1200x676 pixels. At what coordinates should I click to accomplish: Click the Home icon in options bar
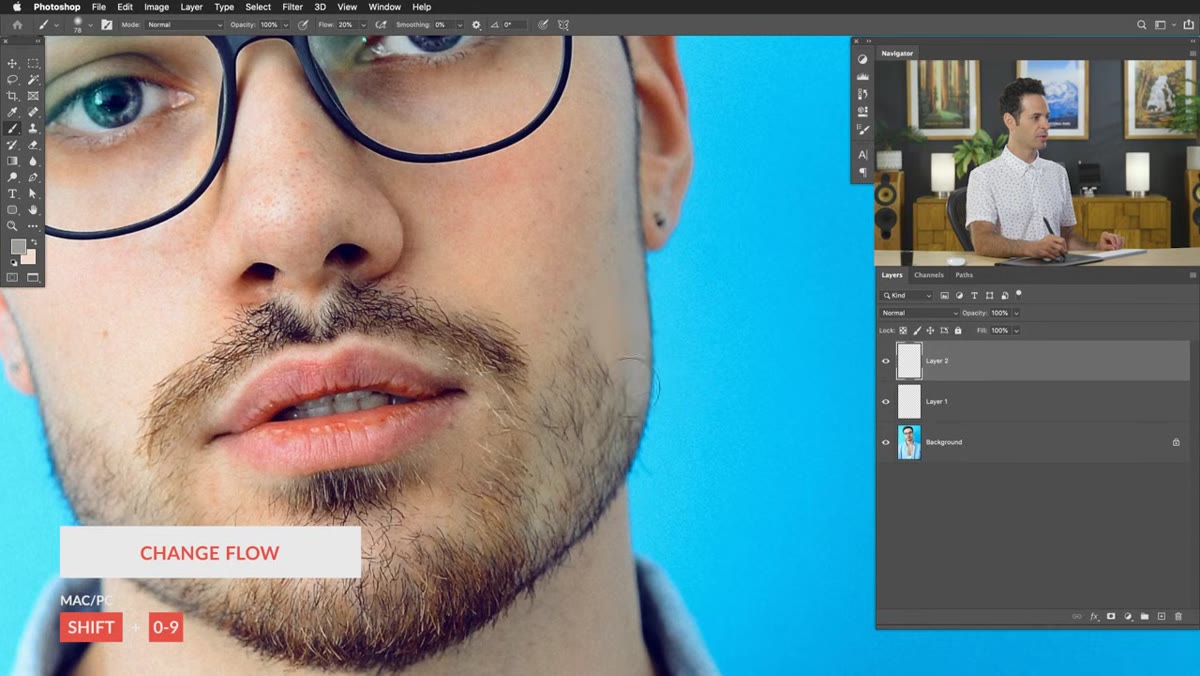tap(17, 24)
